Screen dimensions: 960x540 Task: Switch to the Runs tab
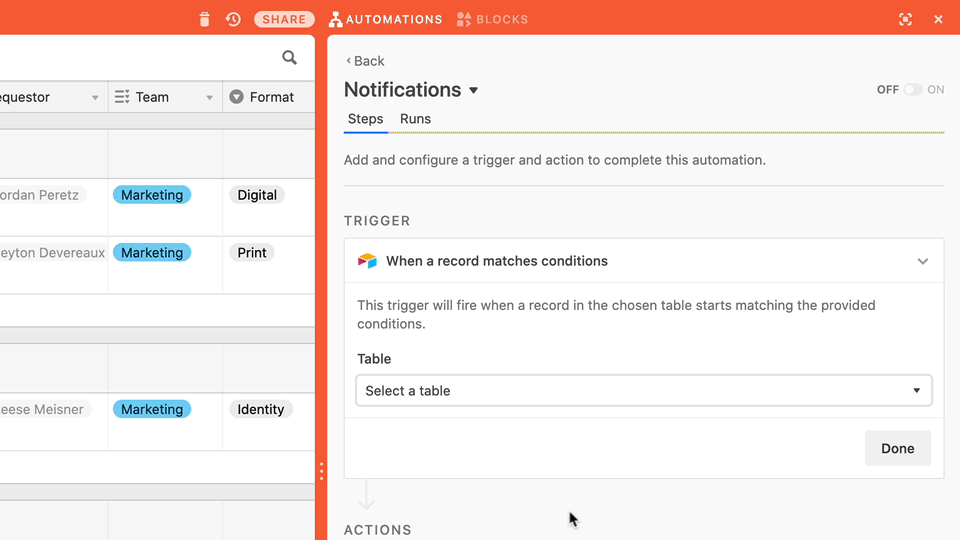point(415,119)
